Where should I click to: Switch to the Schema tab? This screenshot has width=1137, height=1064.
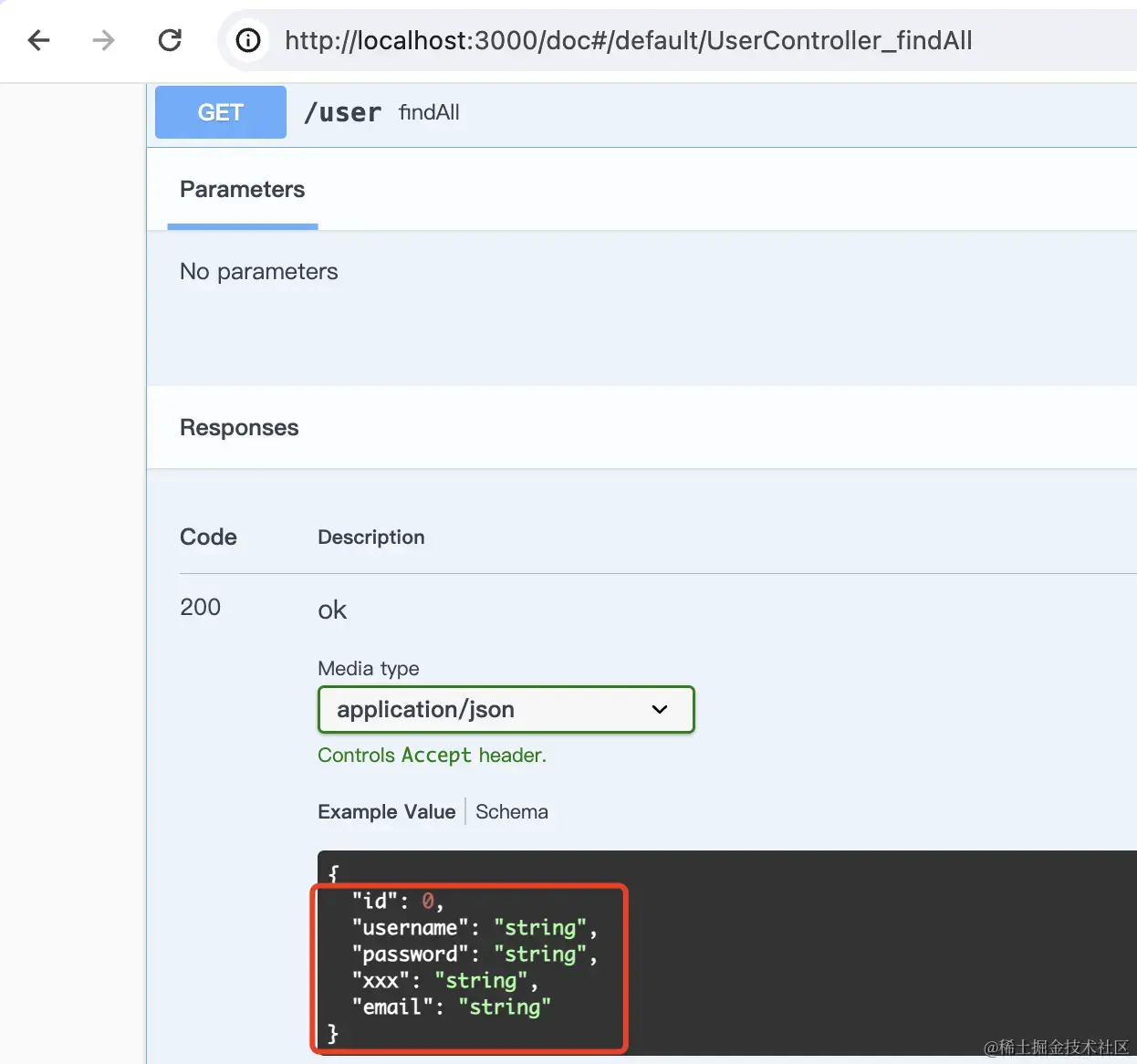pos(512,811)
